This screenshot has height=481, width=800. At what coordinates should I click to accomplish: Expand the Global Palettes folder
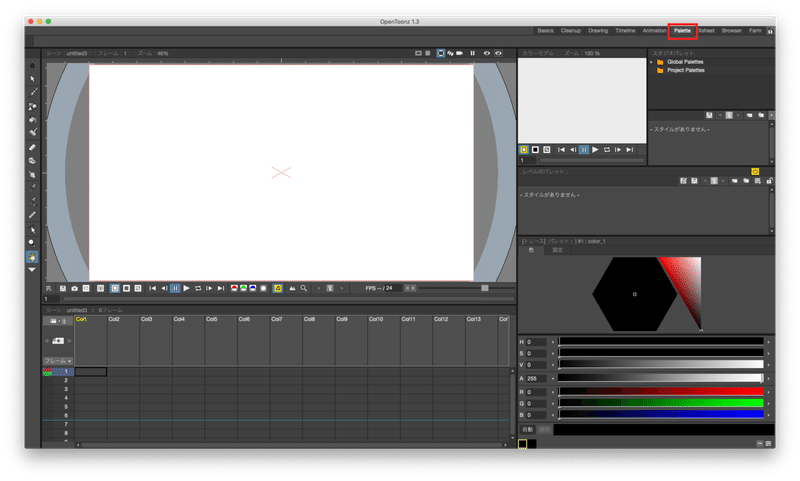652,62
